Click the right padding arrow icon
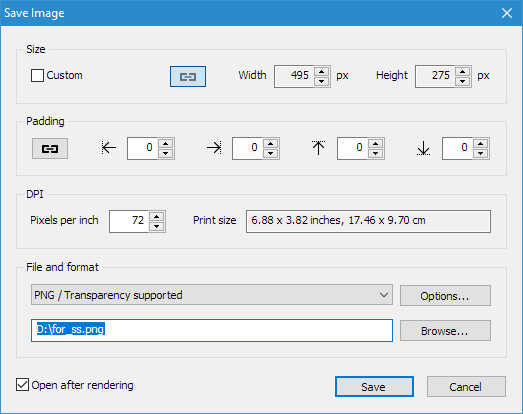The width and height of the screenshot is (523, 414). 214,147
